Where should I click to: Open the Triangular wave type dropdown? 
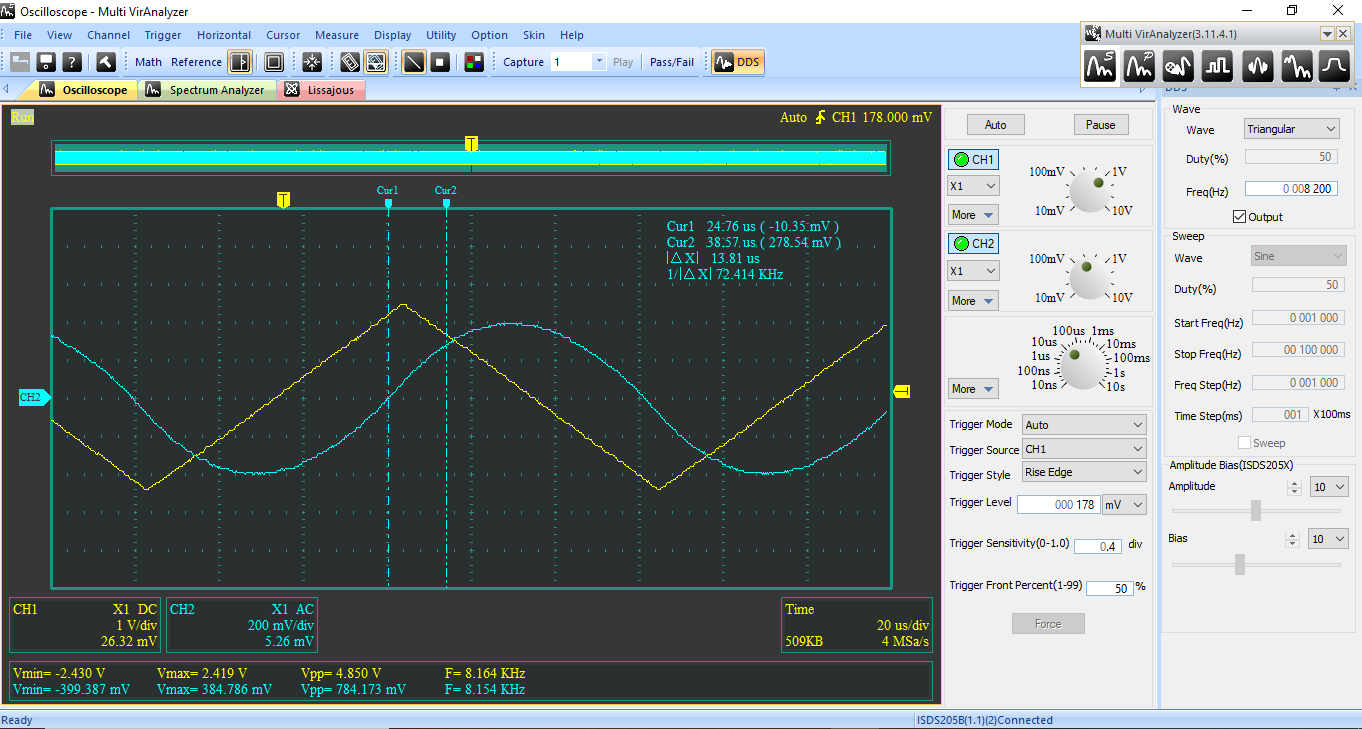coord(1292,129)
